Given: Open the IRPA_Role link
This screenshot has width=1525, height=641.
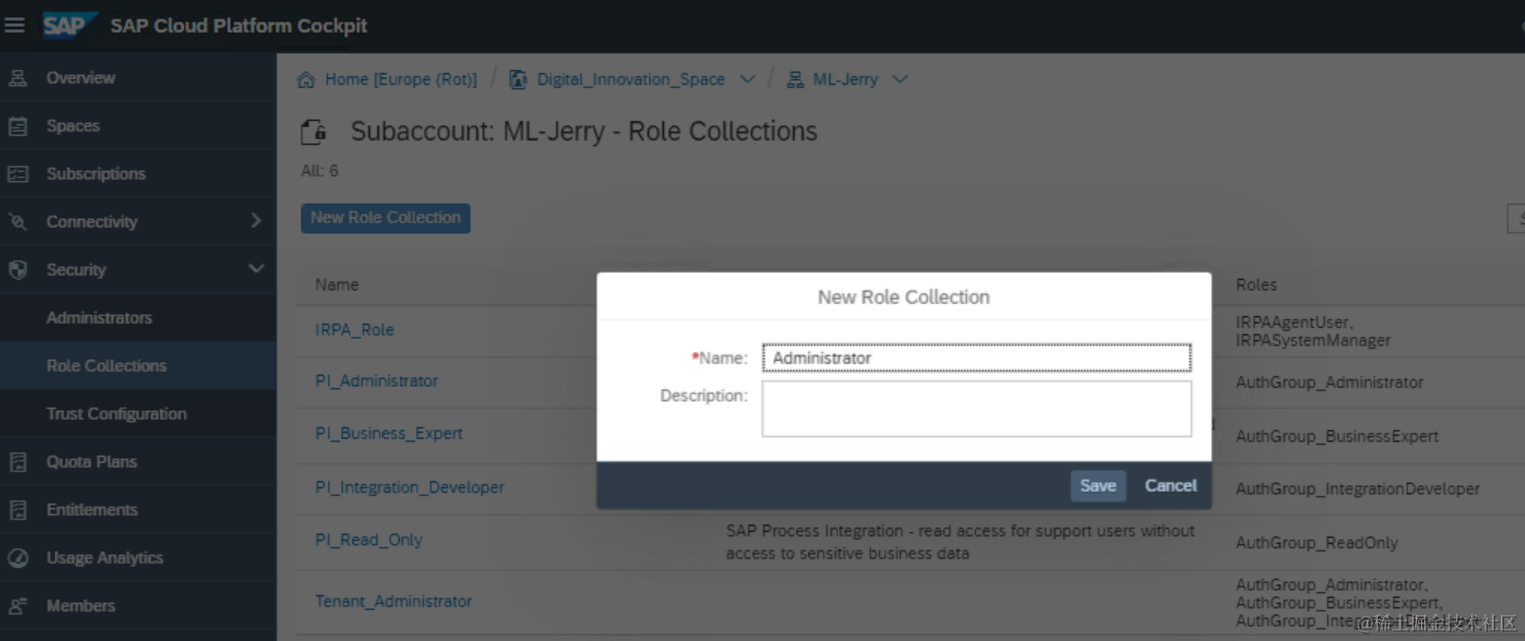Looking at the screenshot, I should (354, 330).
